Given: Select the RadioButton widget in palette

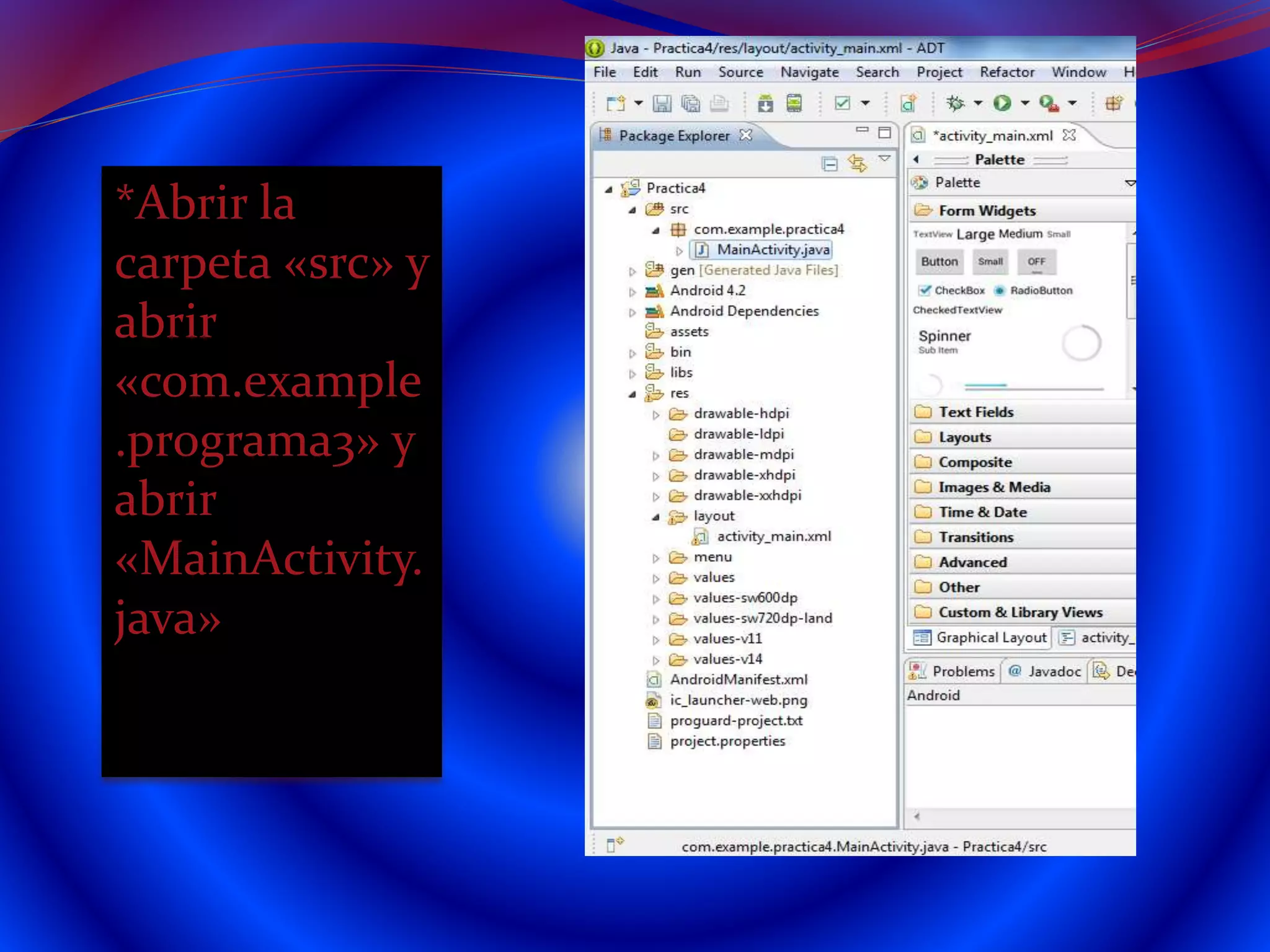Looking at the screenshot, I should (x=1033, y=290).
